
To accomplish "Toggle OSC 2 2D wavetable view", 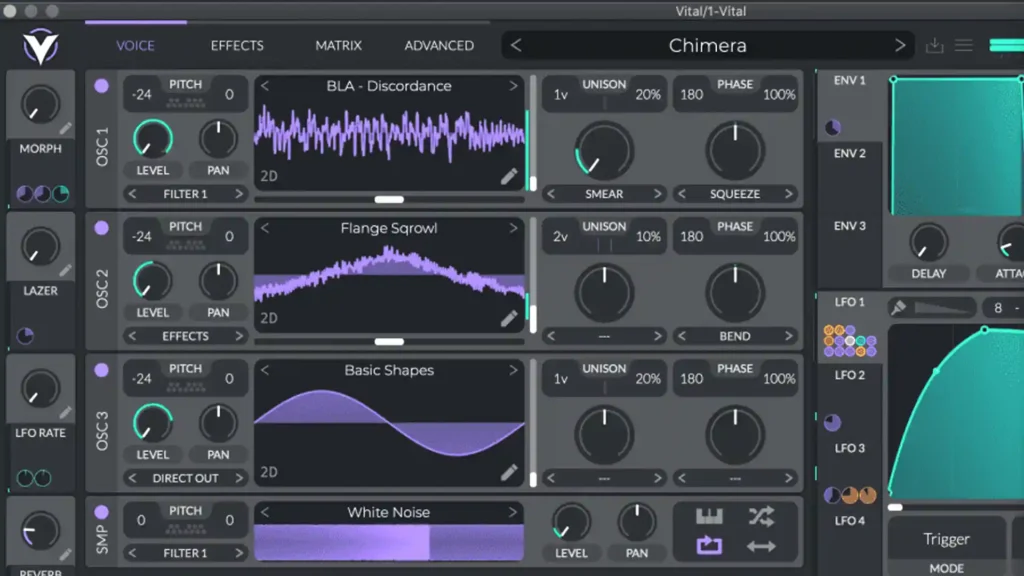I will (x=269, y=318).
